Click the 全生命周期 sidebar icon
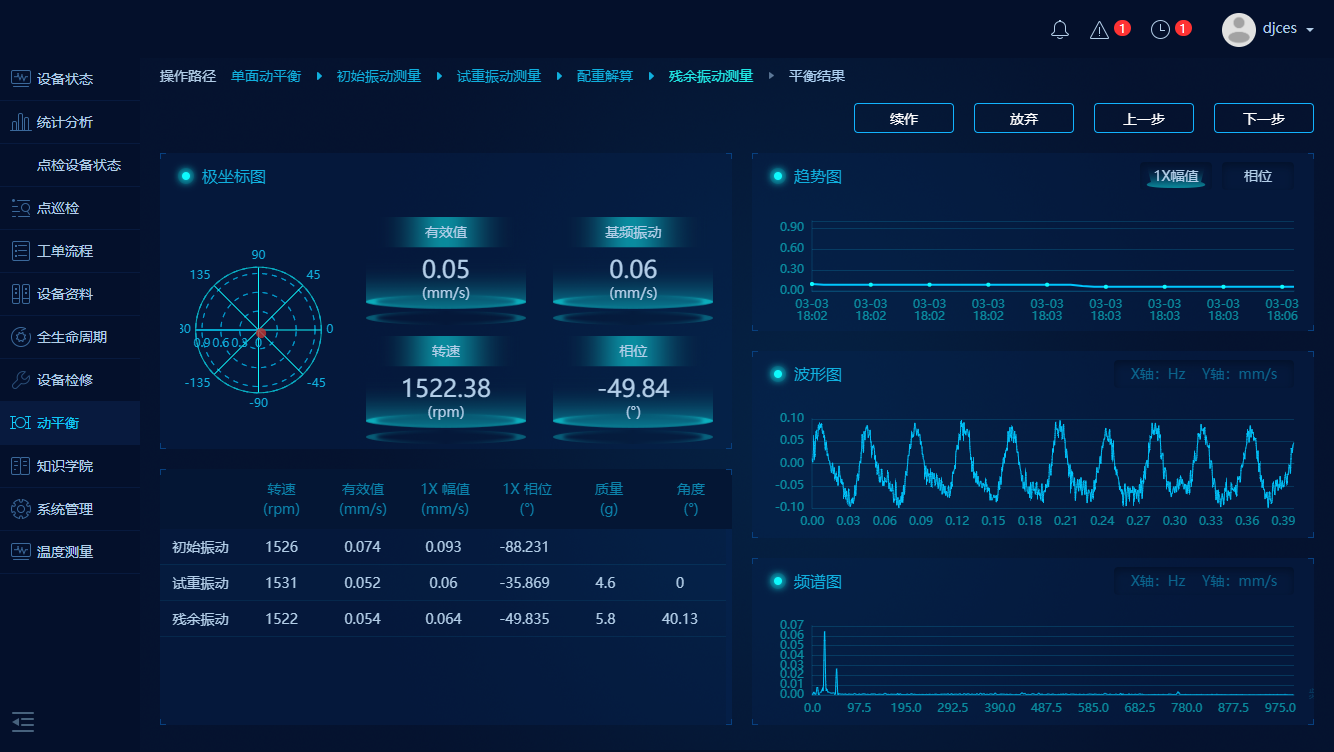1334x752 pixels. point(20,337)
